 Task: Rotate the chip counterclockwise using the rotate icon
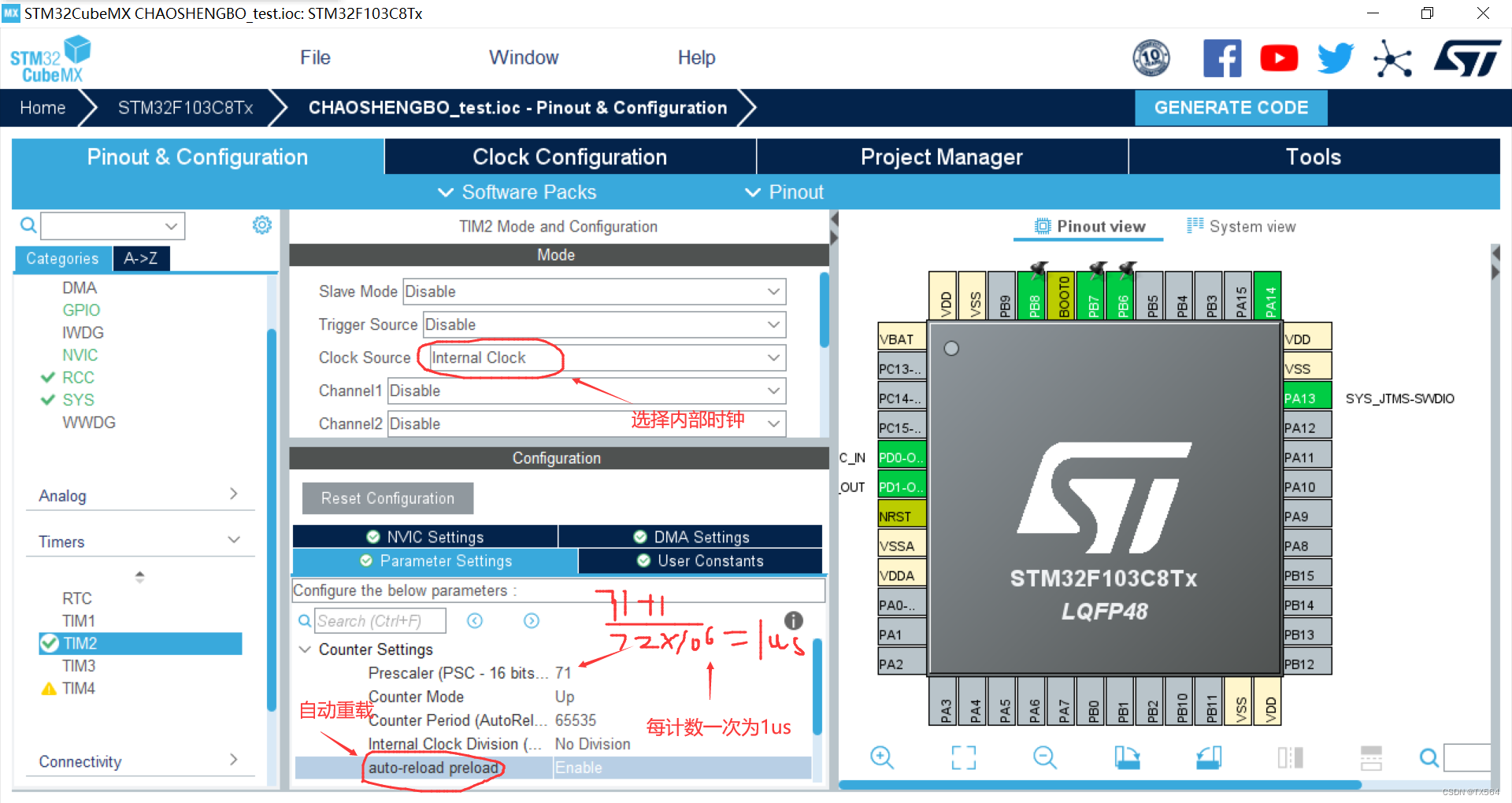click(x=1209, y=757)
